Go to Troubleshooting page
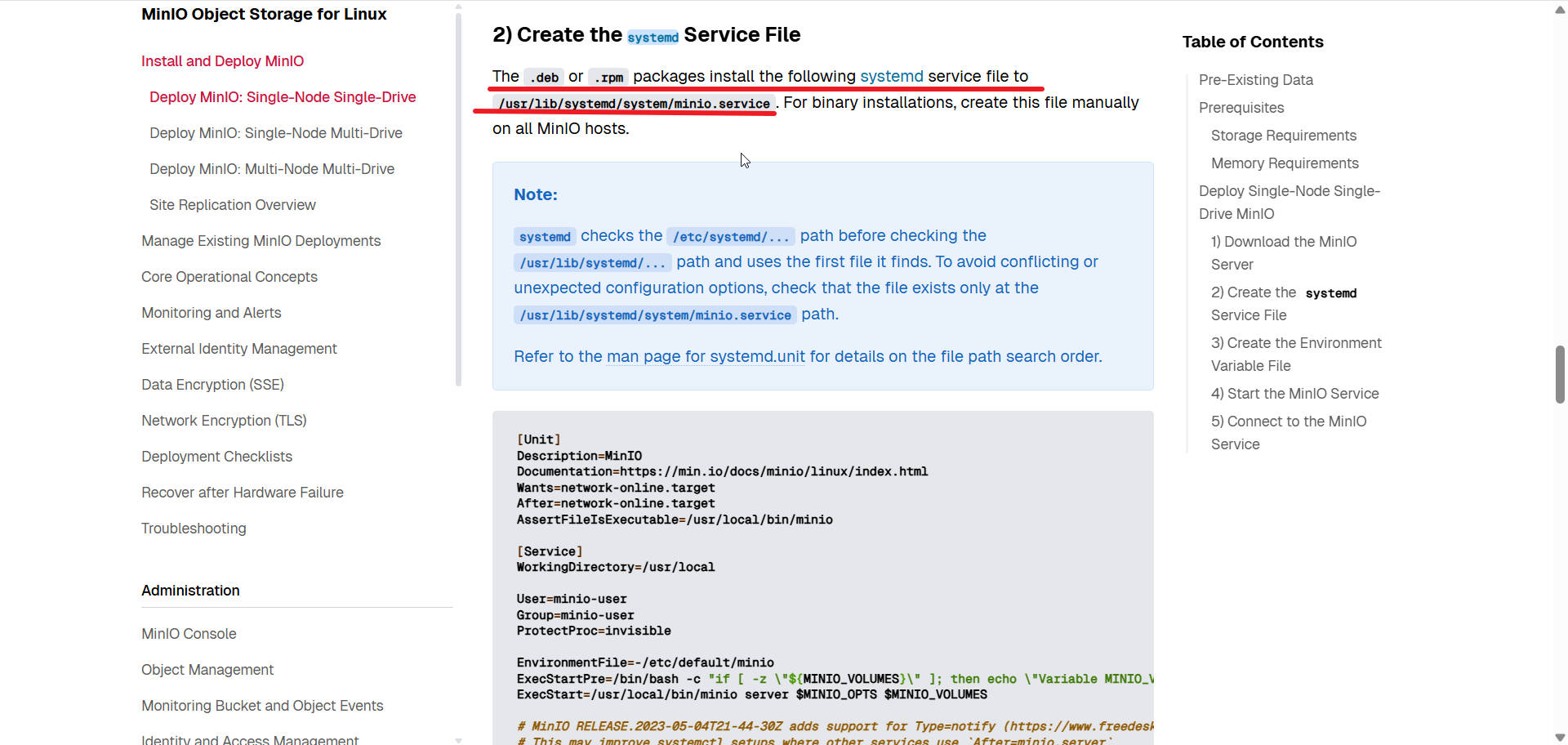 pyautogui.click(x=194, y=529)
